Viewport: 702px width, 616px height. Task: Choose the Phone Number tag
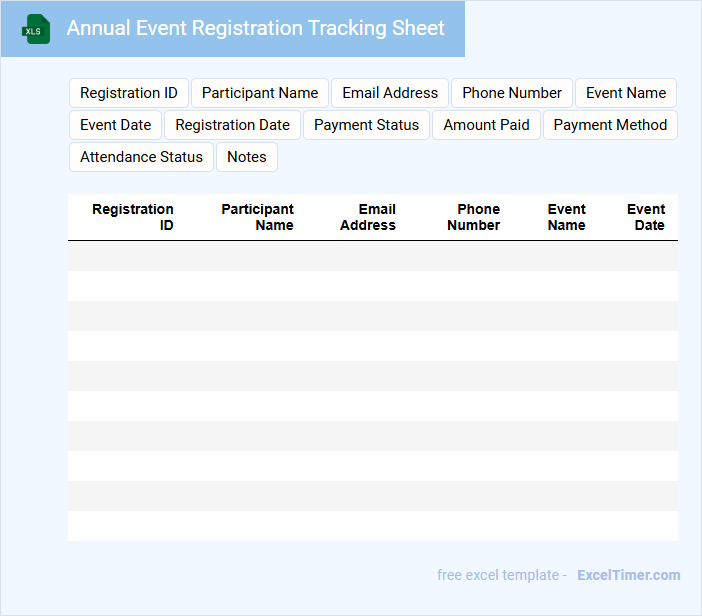512,93
